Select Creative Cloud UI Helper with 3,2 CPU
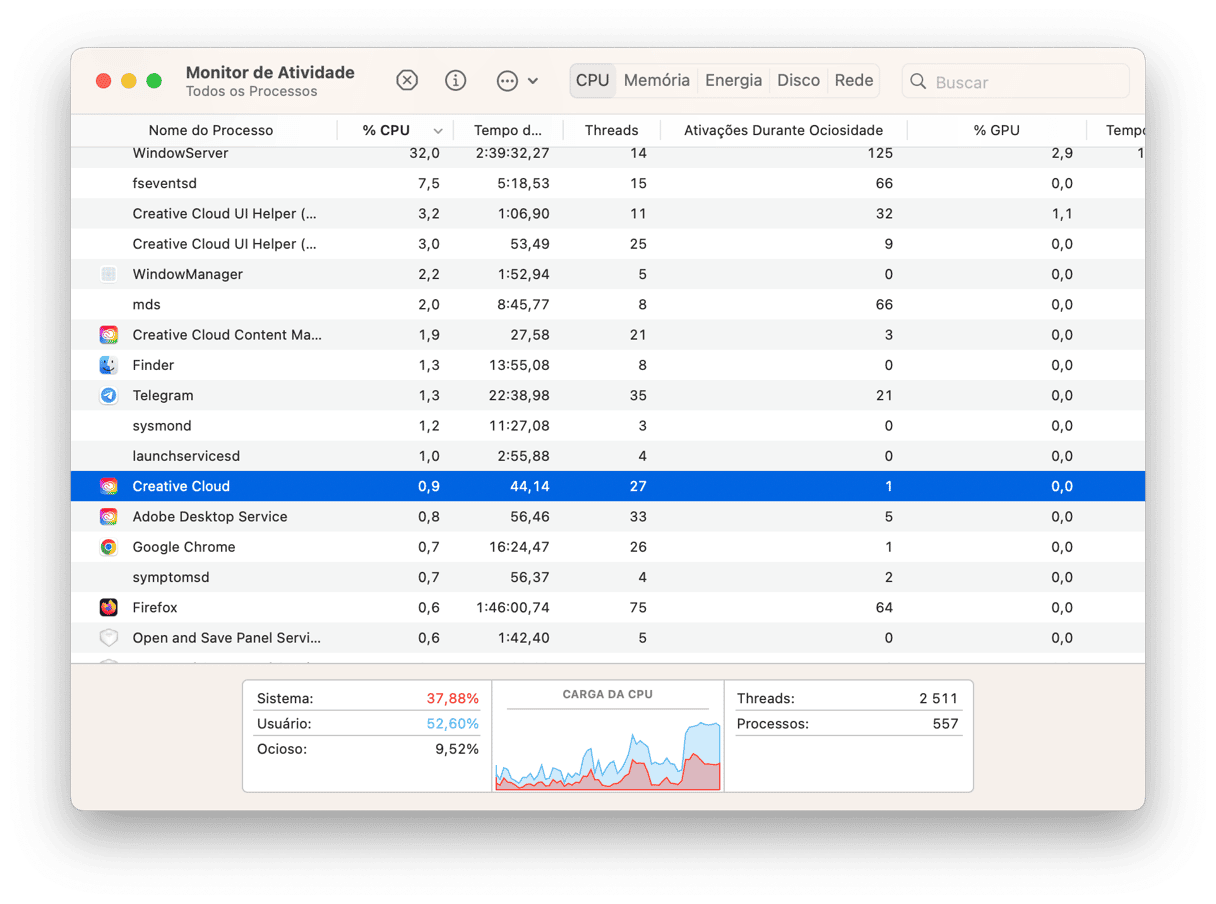Viewport: 1216px width, 904px height. [x=224, y=213]
